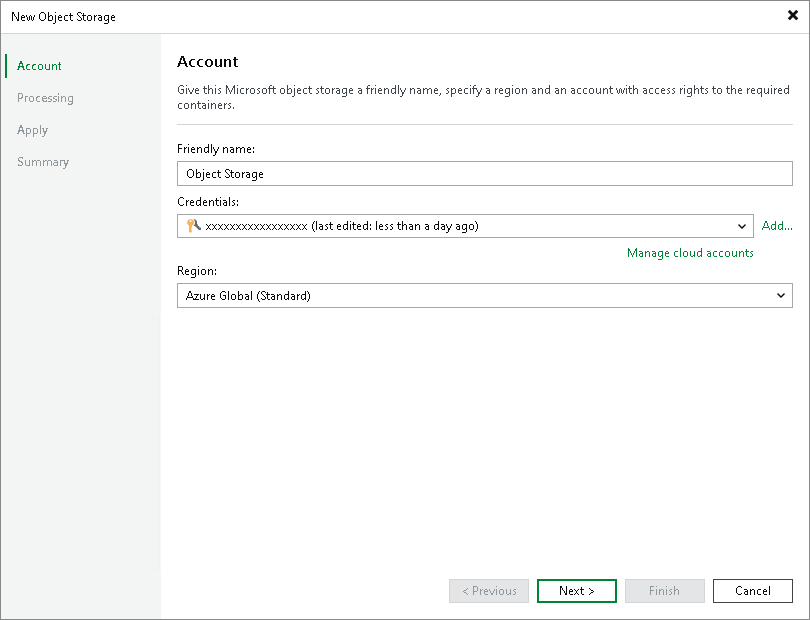The width and height of the screenshot is (810, 620).
Task: Click the Next > button
Action: click(x=577, y=591)
